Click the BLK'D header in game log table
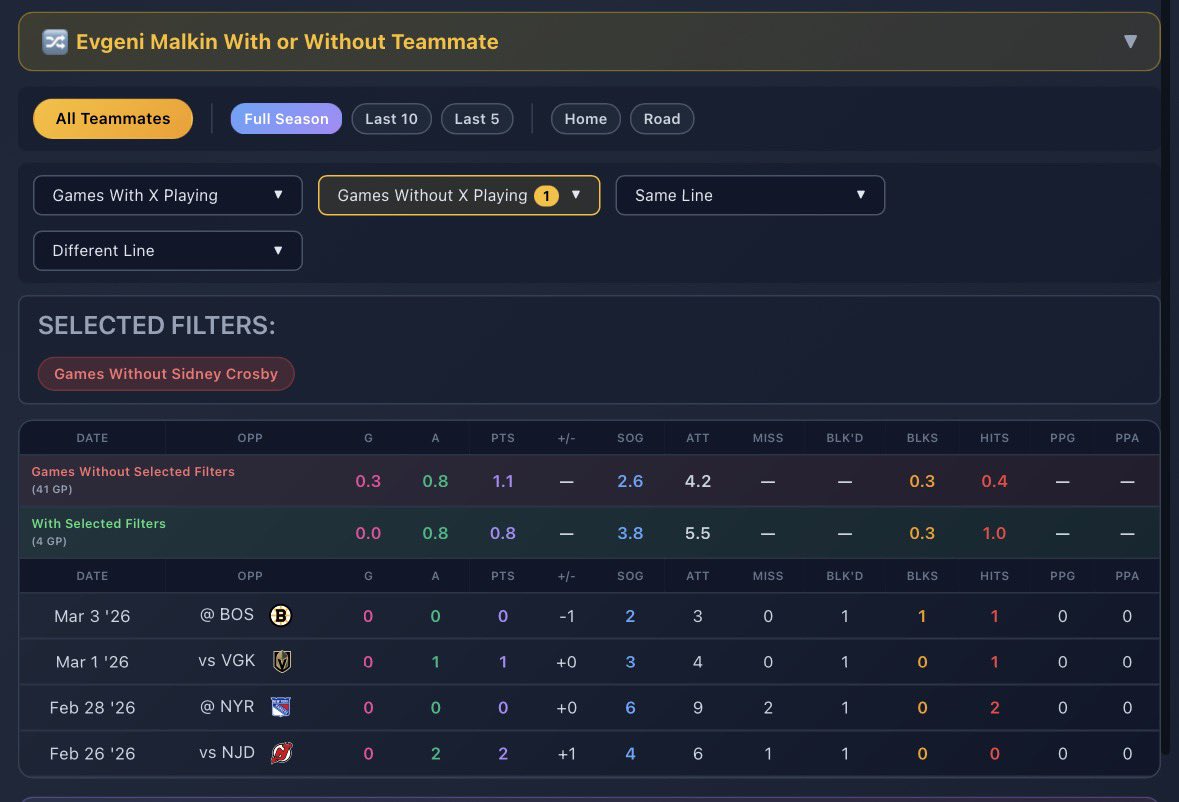The height and width of the screenshot is (802, 1179). tap(844, 576)
